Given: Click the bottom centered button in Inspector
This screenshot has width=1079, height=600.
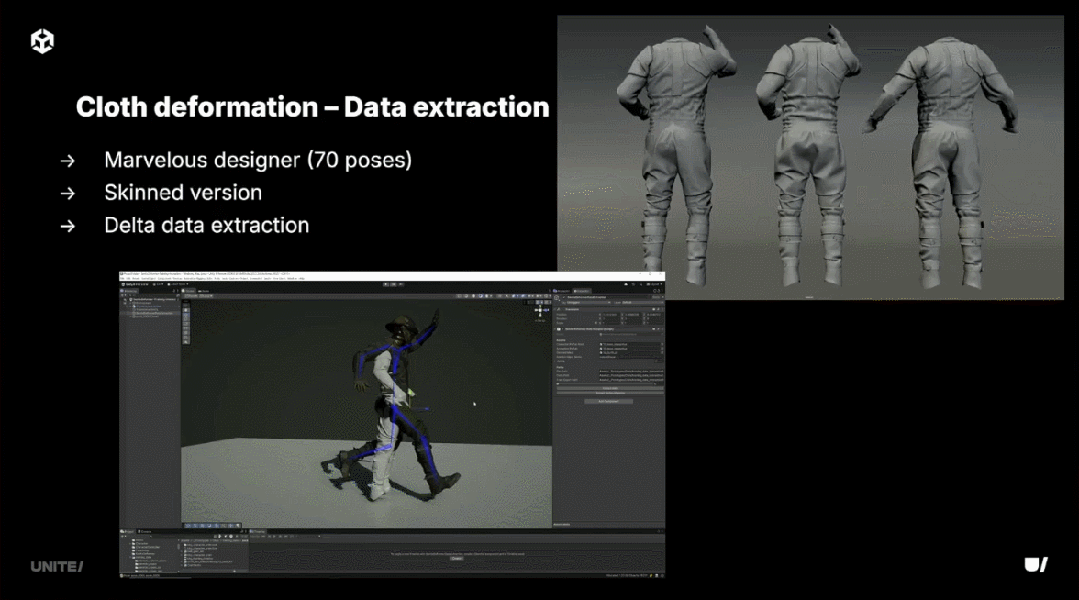Looking at the screenshot, I should (x=608, y=400).
